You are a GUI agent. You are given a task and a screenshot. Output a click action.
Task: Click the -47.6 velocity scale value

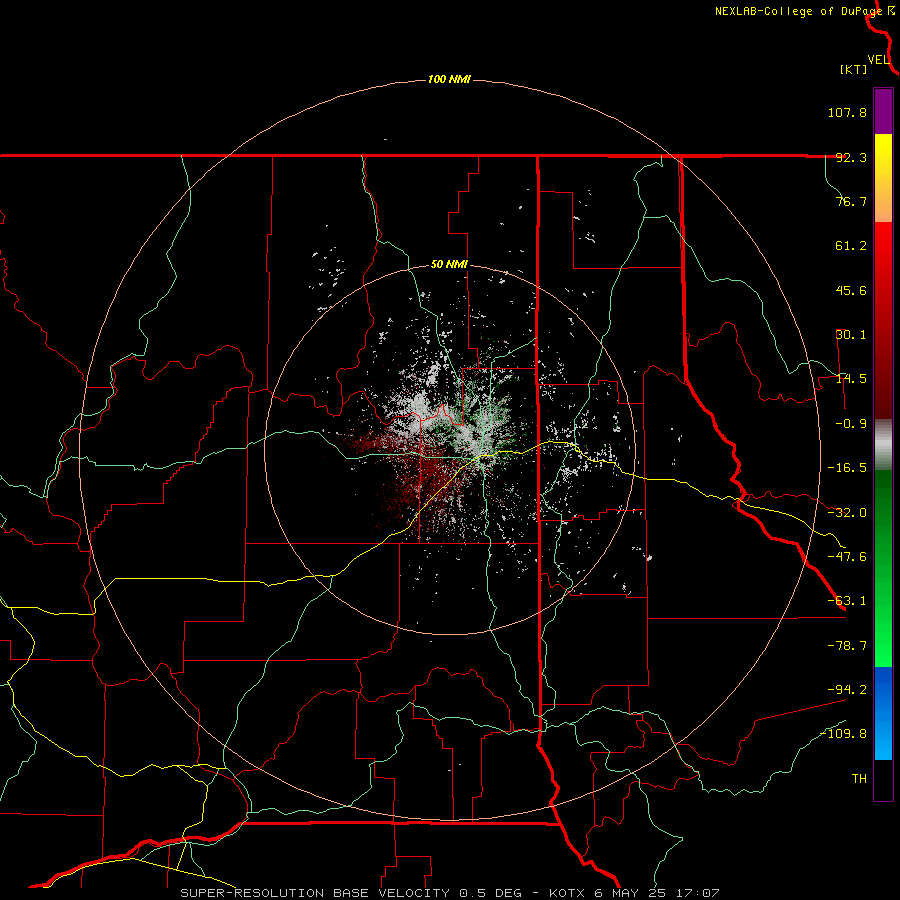847,557
